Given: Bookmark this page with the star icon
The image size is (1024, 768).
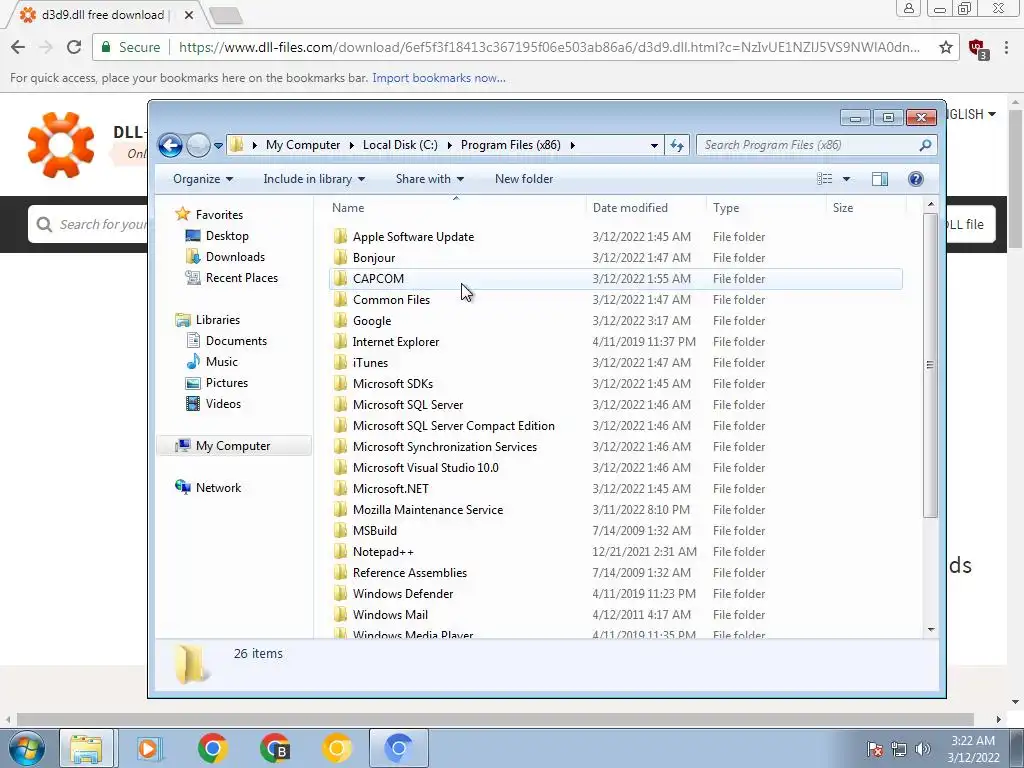Looking at the screenshot, I should pos(946,47).
